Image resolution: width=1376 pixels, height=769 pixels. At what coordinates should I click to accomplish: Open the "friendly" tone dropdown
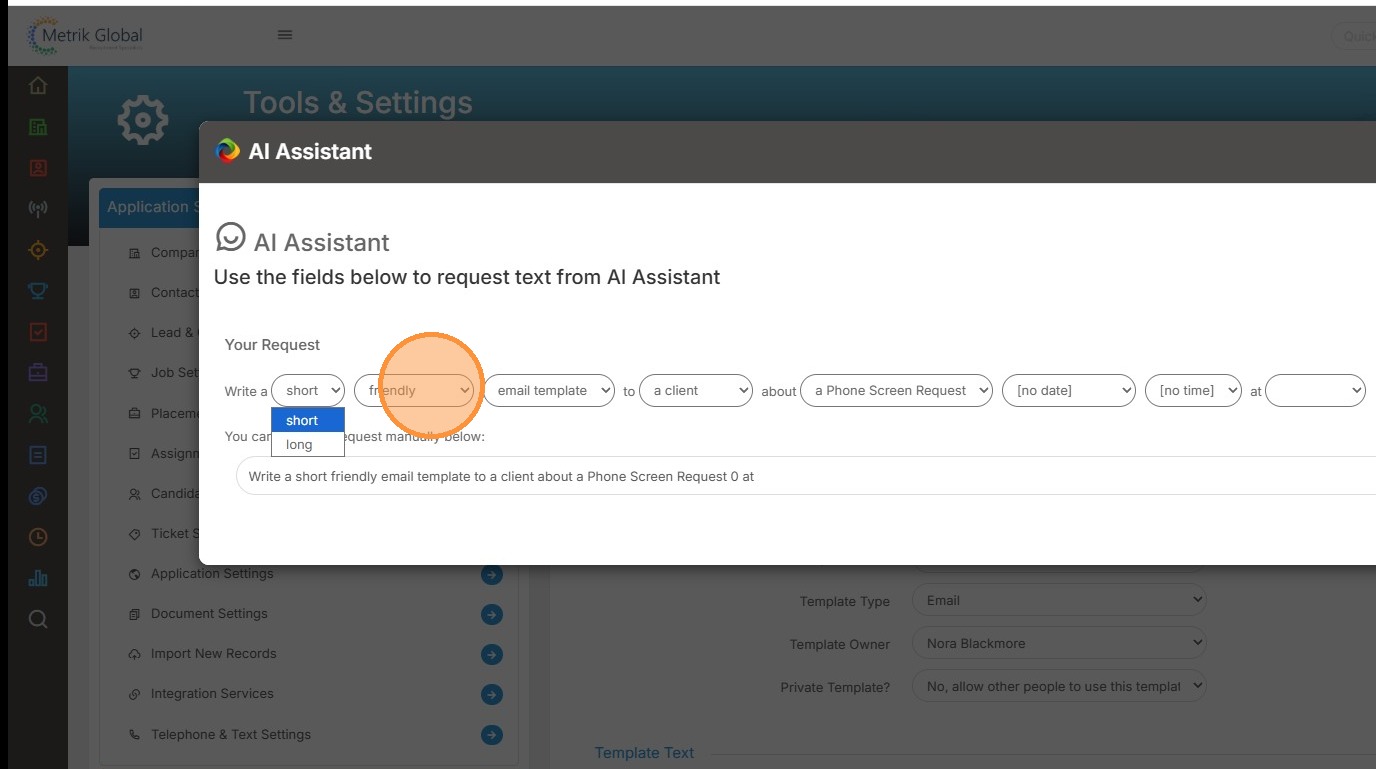pyautogui.click(x=414, y=391)
